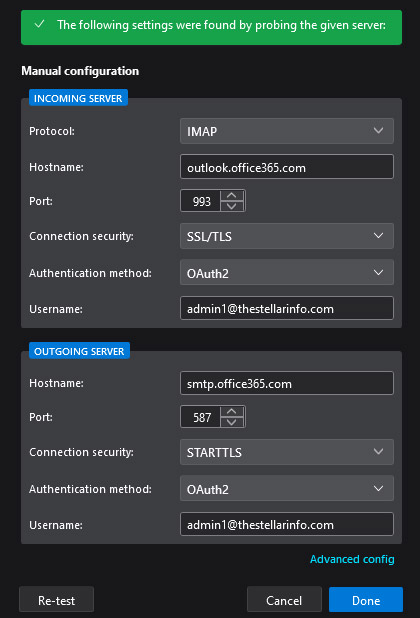Open incoming Authentication method OAuth2 dropdown
The image size is (420, 618).
(x=287, y=272)
